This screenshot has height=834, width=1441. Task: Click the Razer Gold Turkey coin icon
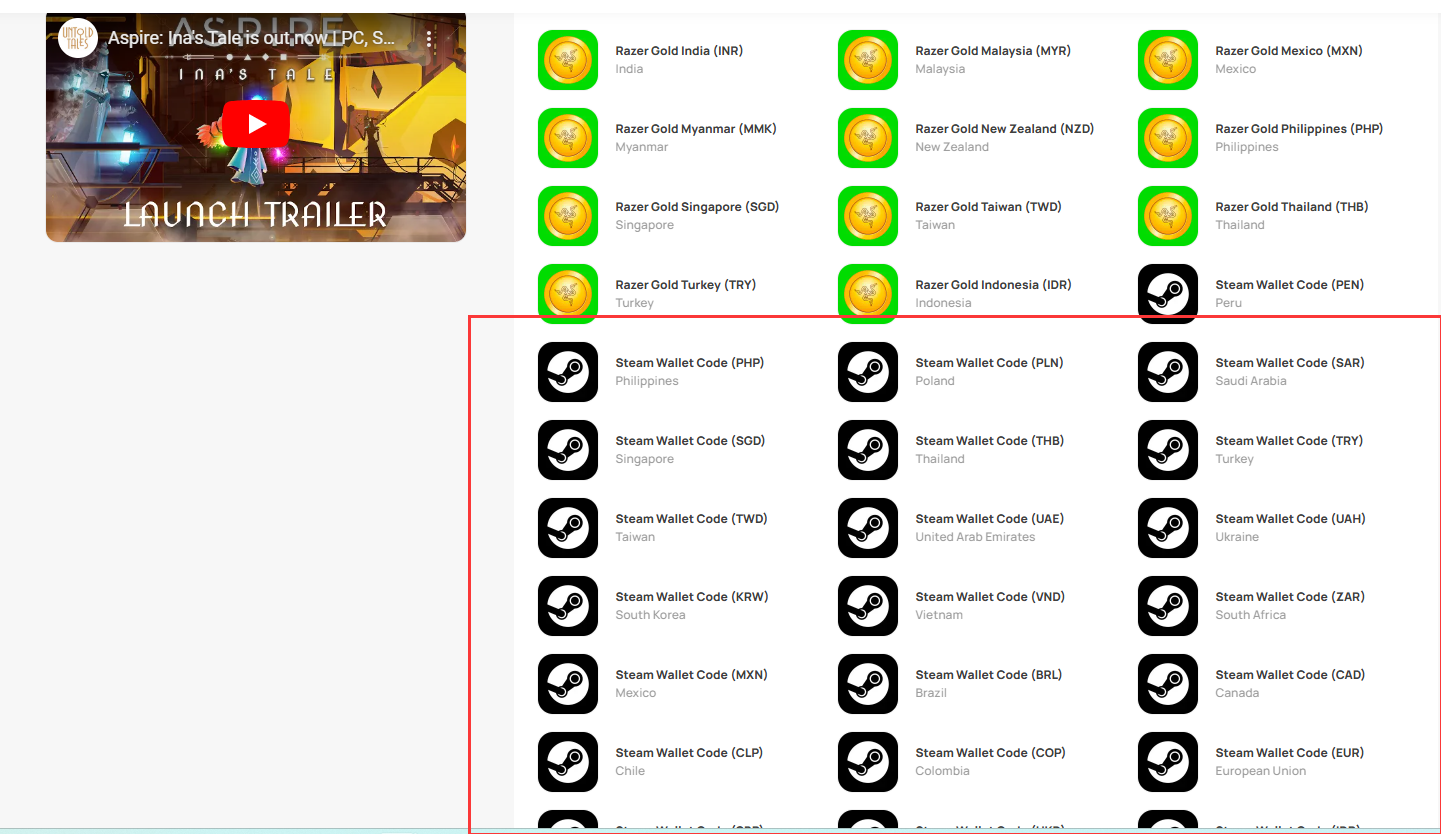[x=568, y=294]
